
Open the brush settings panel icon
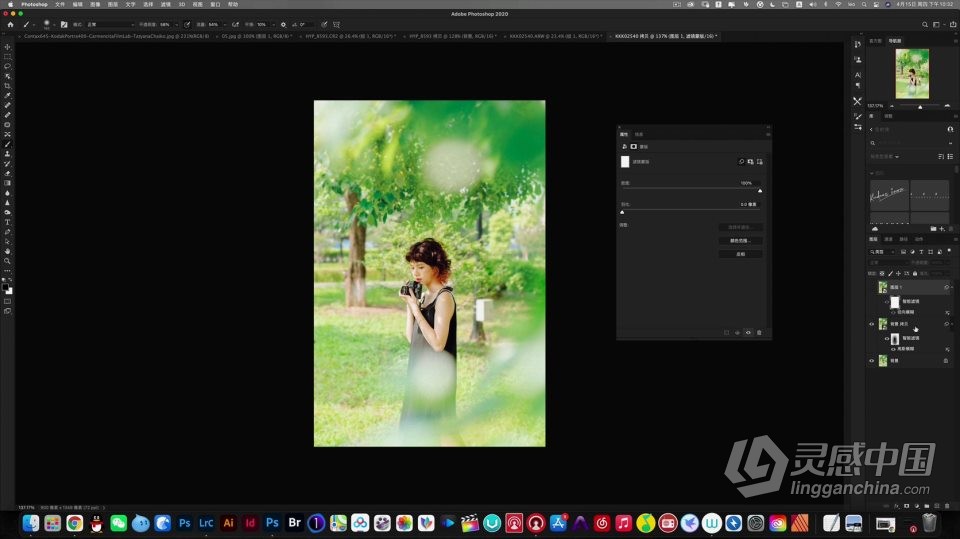(64, 24)
